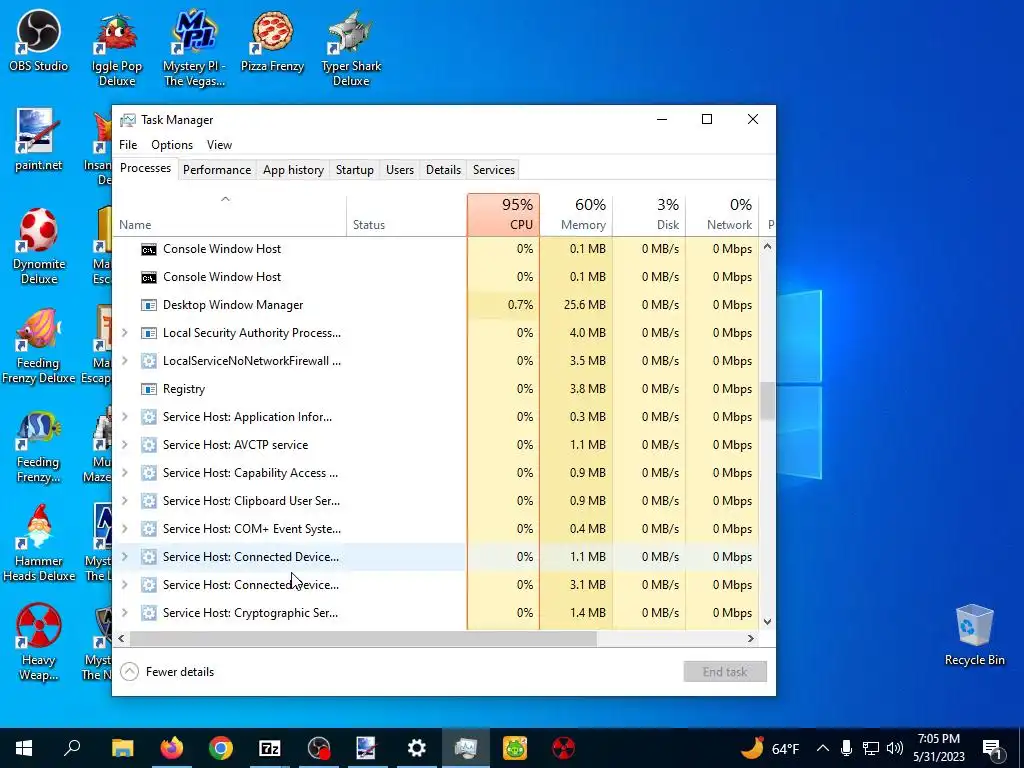The height and width of the screenshot is (768, 1024).
Task: Open the weather widget showing 64°F
Action: coord(771,748)
